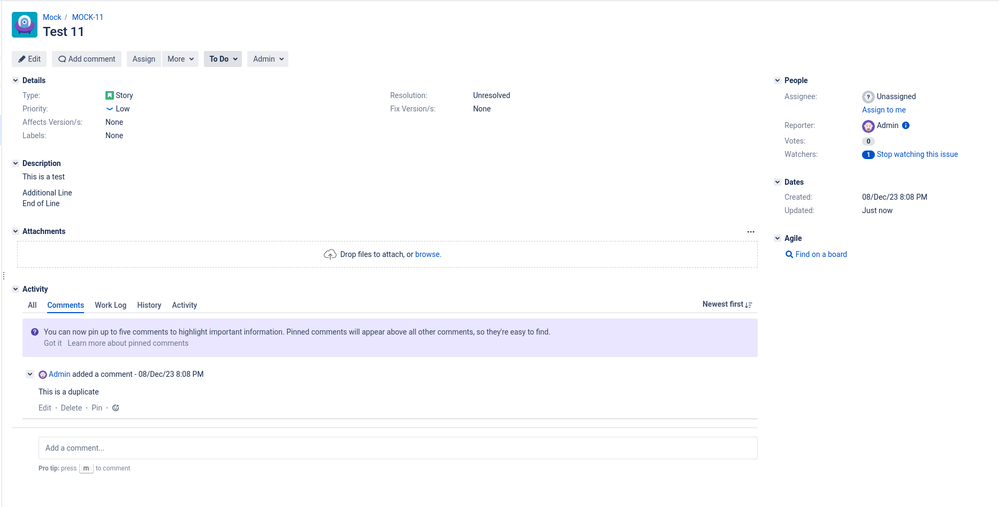Click the Updated value Just now
999x507 pixels.
(877, 211)
